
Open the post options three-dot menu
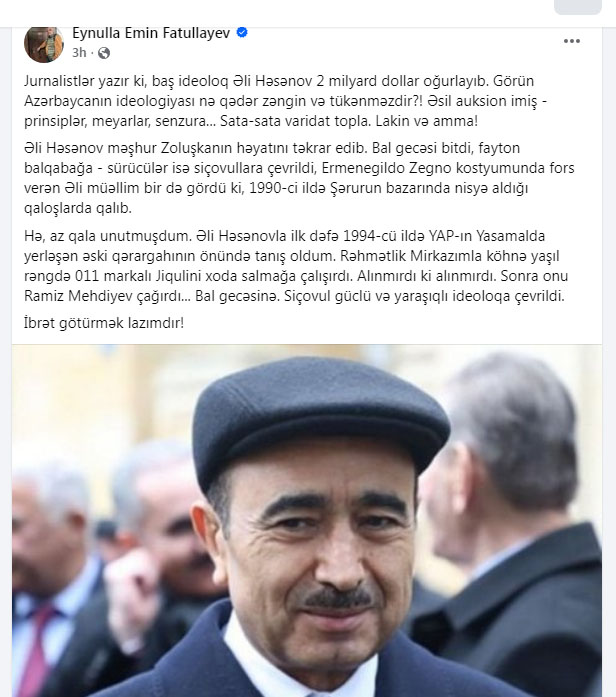[x=572, y=41]
